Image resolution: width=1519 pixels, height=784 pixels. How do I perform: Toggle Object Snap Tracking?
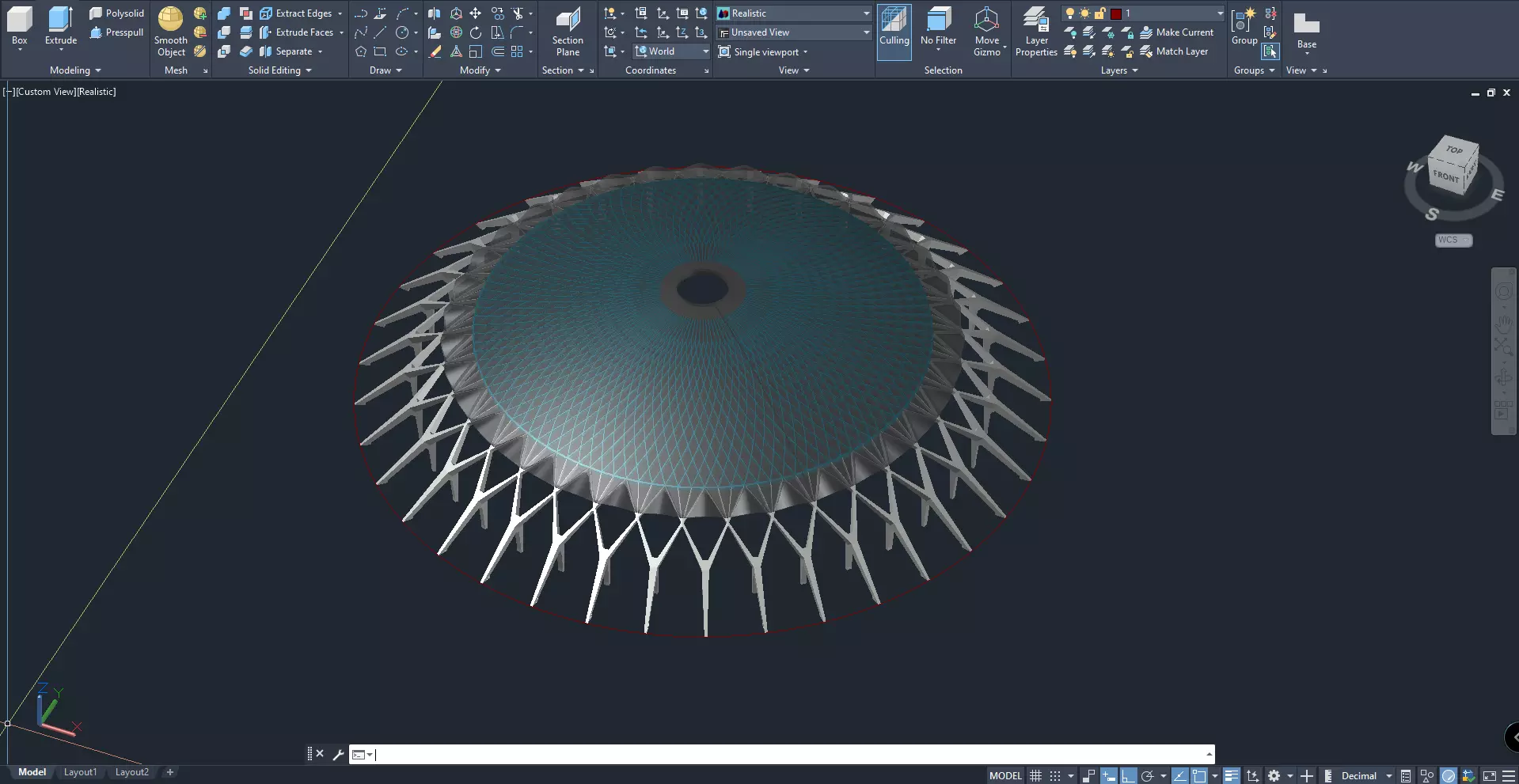pyautogui.click(x=1179, y=776)
